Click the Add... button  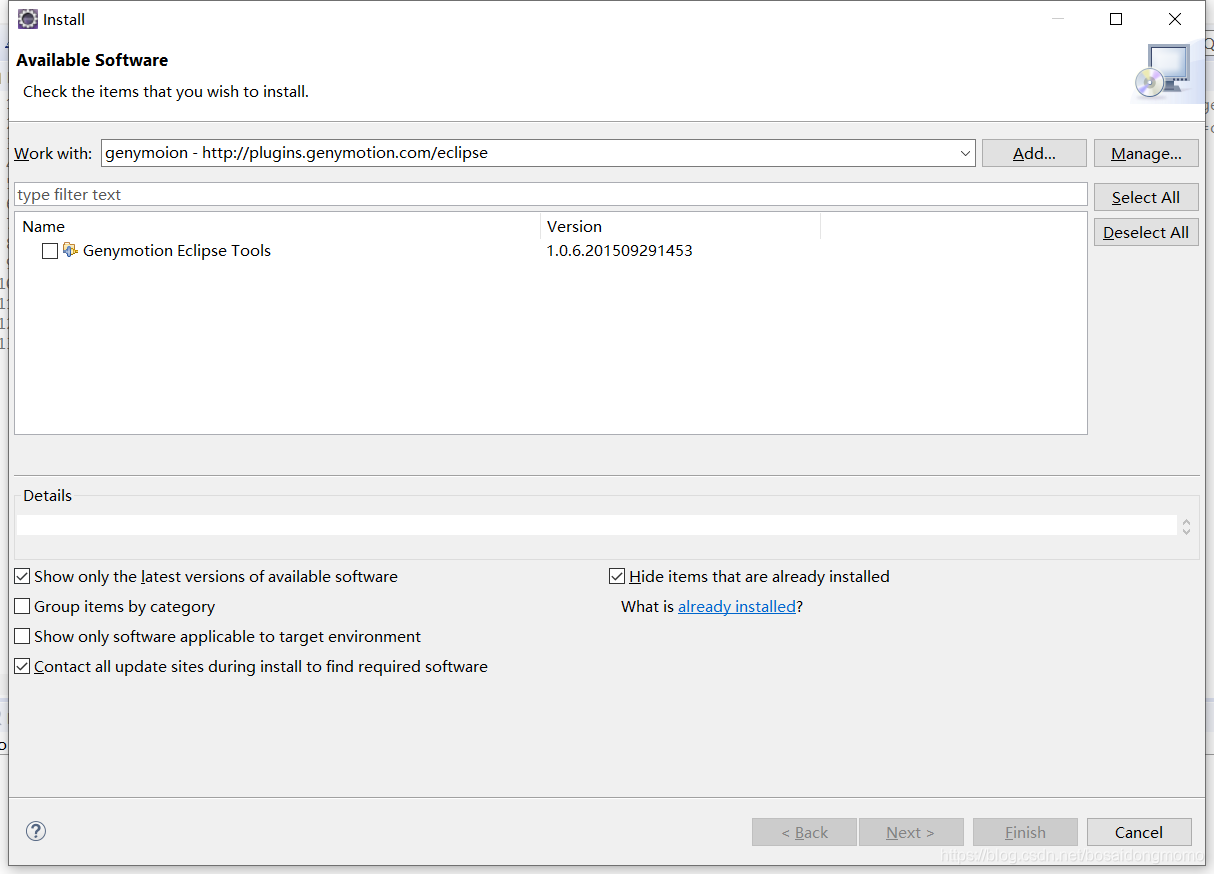(1034, 153)
